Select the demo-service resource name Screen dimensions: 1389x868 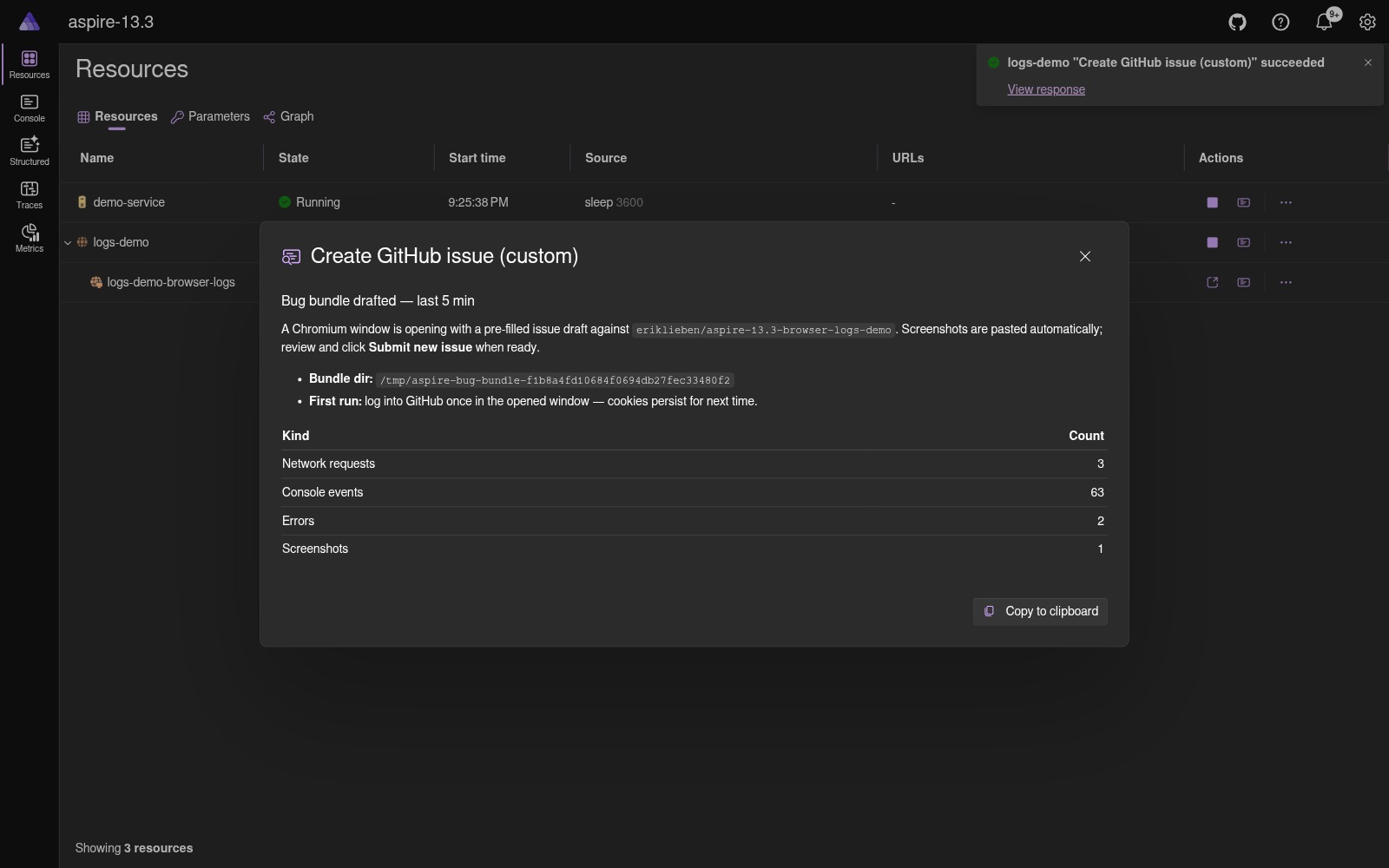point(128,202)
